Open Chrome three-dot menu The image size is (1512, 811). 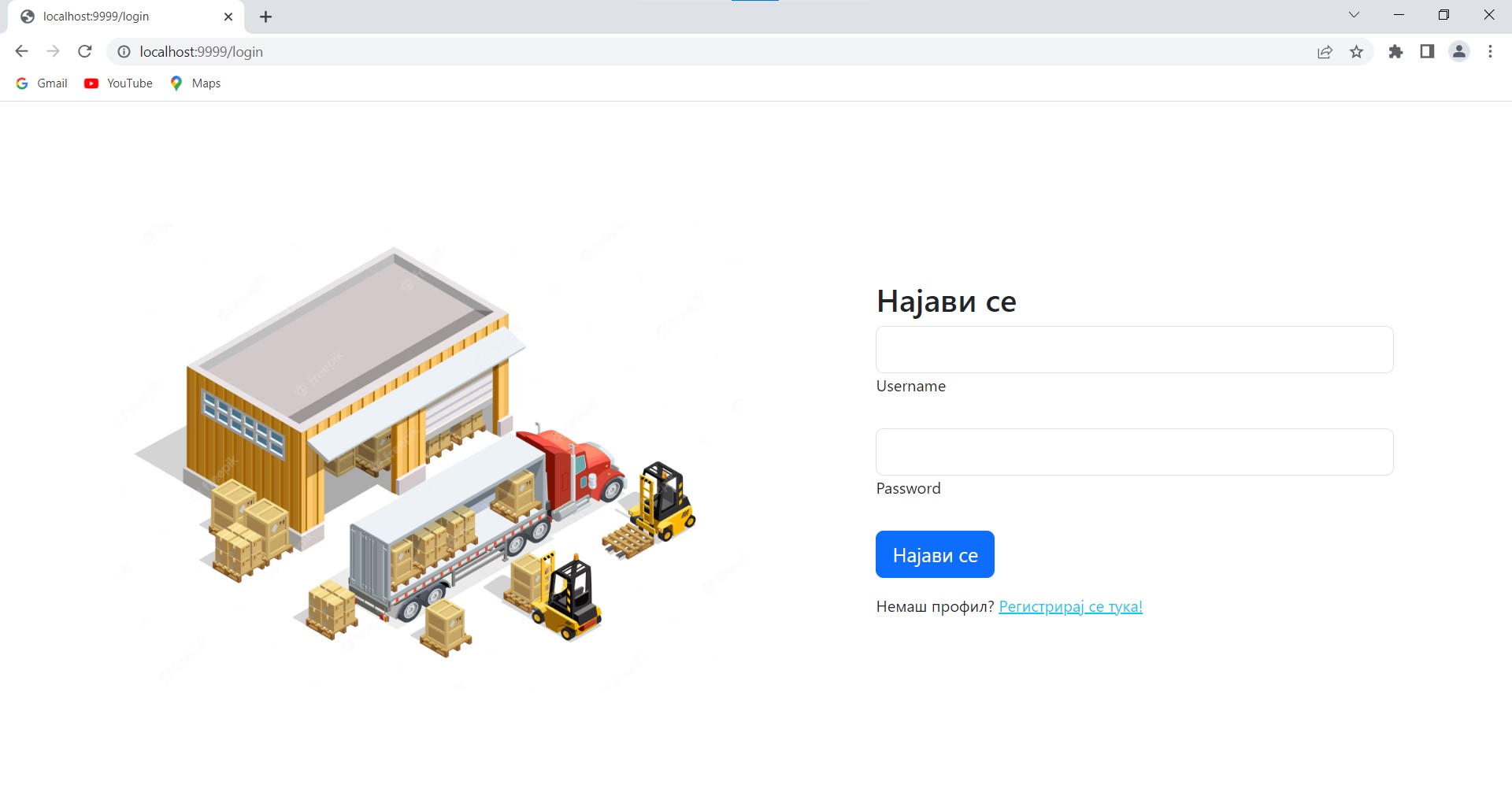(x=1490, y=52)
